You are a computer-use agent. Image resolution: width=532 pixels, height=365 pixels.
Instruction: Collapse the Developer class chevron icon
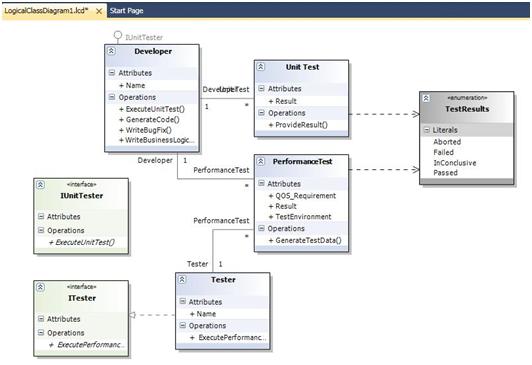point(111,51)
